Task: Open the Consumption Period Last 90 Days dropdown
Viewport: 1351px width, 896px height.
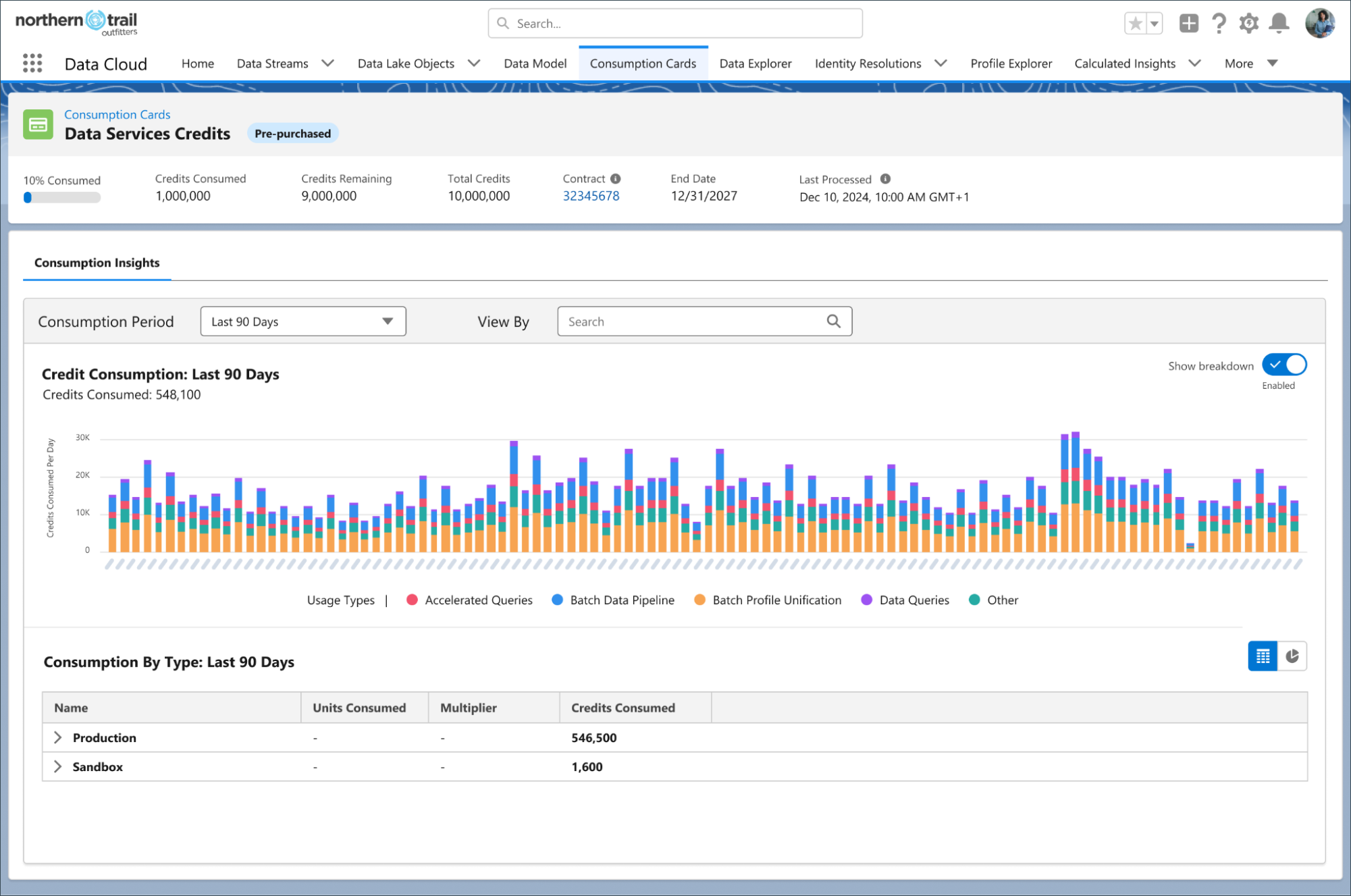Action: [x=303, y=321]
